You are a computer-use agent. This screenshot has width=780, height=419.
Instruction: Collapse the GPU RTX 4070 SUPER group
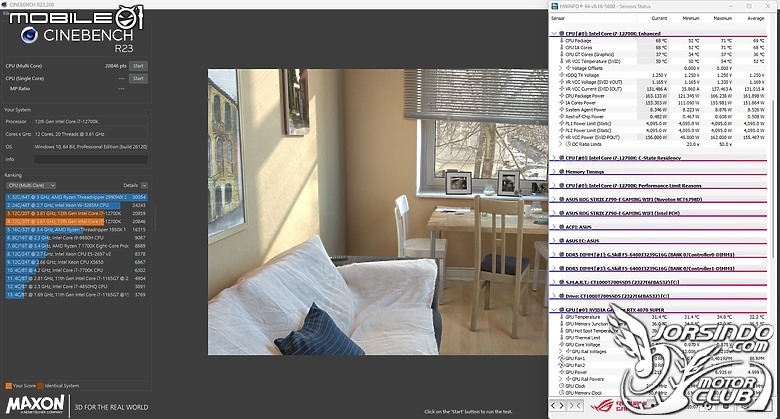[x=554, y=310]
